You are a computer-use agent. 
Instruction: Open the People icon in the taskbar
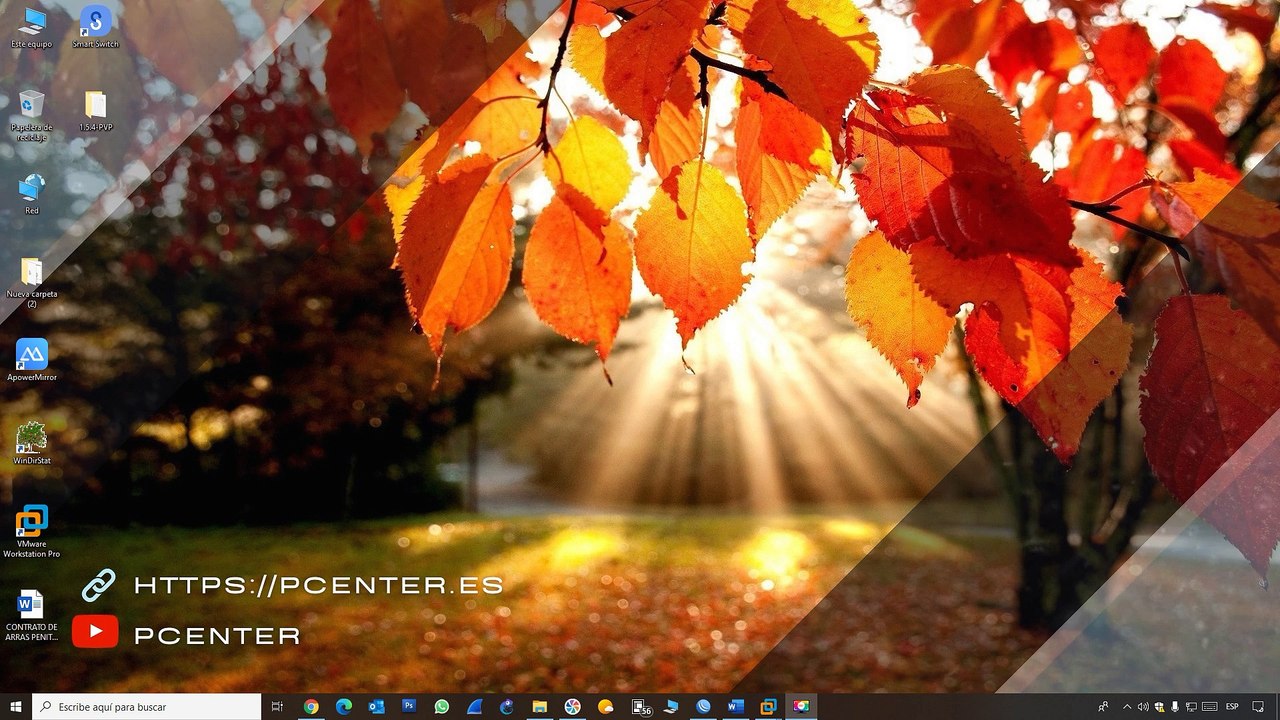click(x=1103, y=707)
